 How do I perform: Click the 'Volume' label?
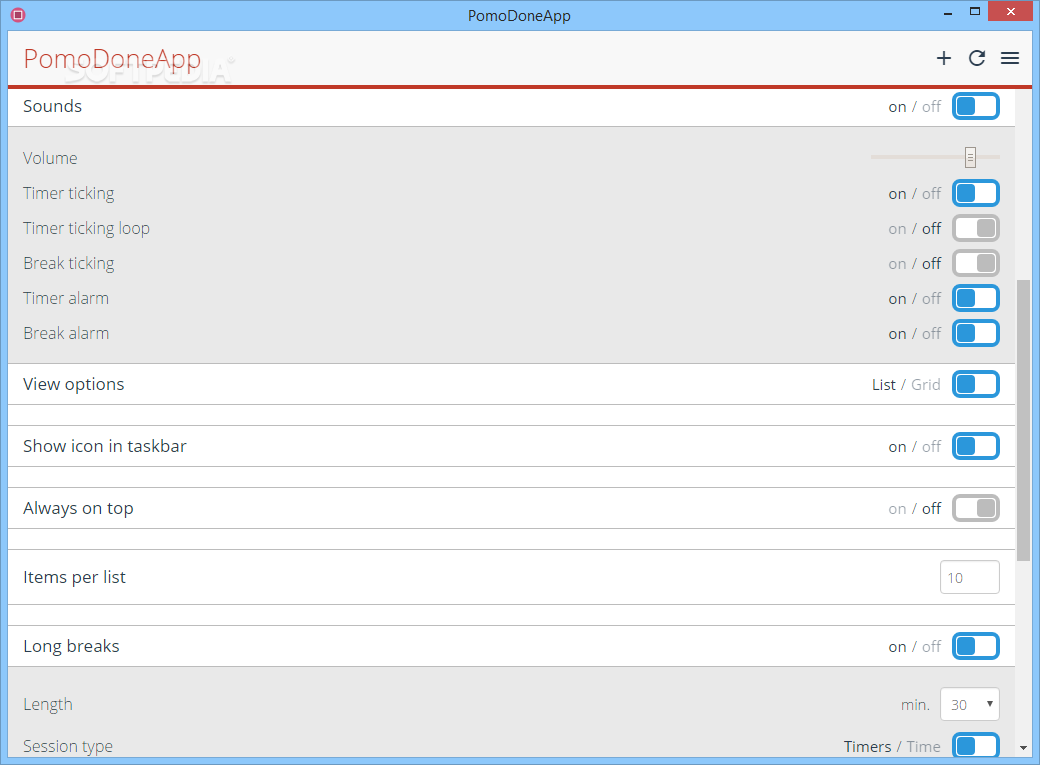50,159
